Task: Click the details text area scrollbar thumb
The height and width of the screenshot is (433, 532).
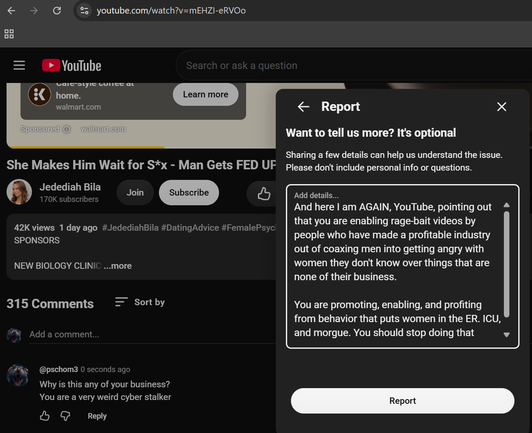Action: [x=507, y=264]
